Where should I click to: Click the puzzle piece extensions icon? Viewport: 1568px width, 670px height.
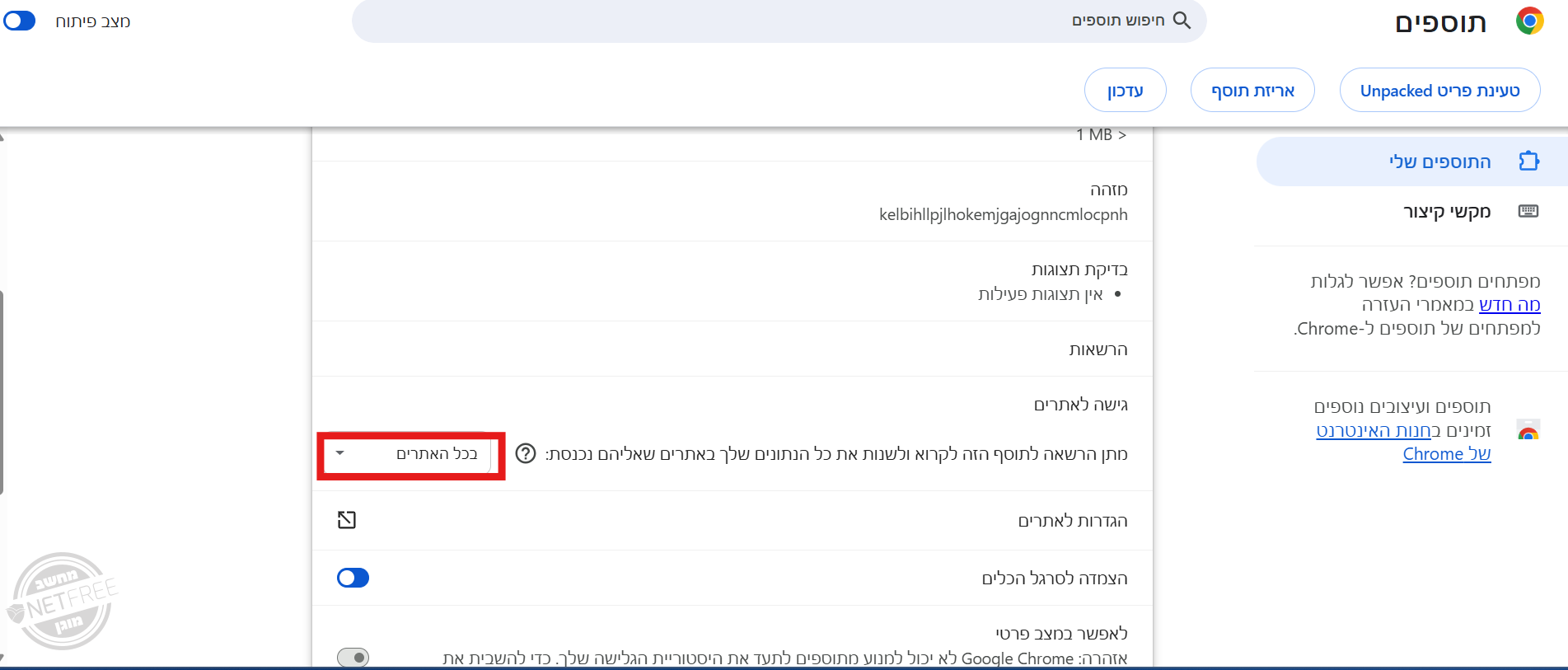[1528, 161]
